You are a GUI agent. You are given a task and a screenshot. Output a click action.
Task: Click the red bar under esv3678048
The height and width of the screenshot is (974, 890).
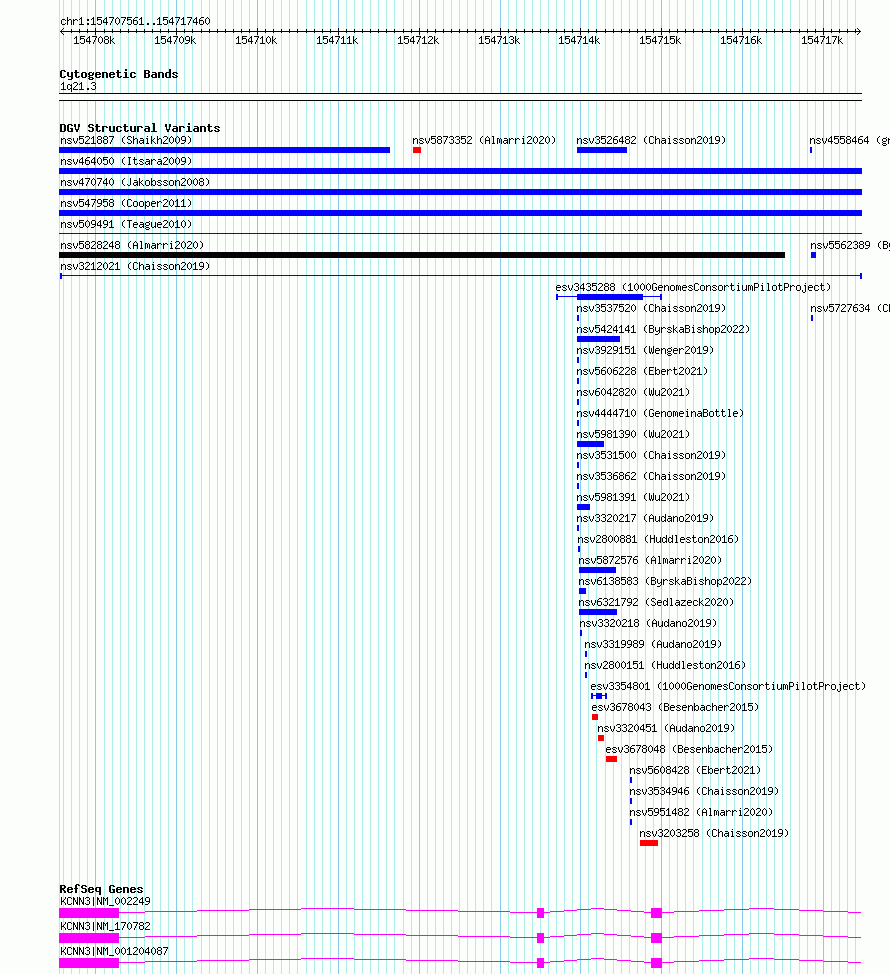[x=612, y=759]
